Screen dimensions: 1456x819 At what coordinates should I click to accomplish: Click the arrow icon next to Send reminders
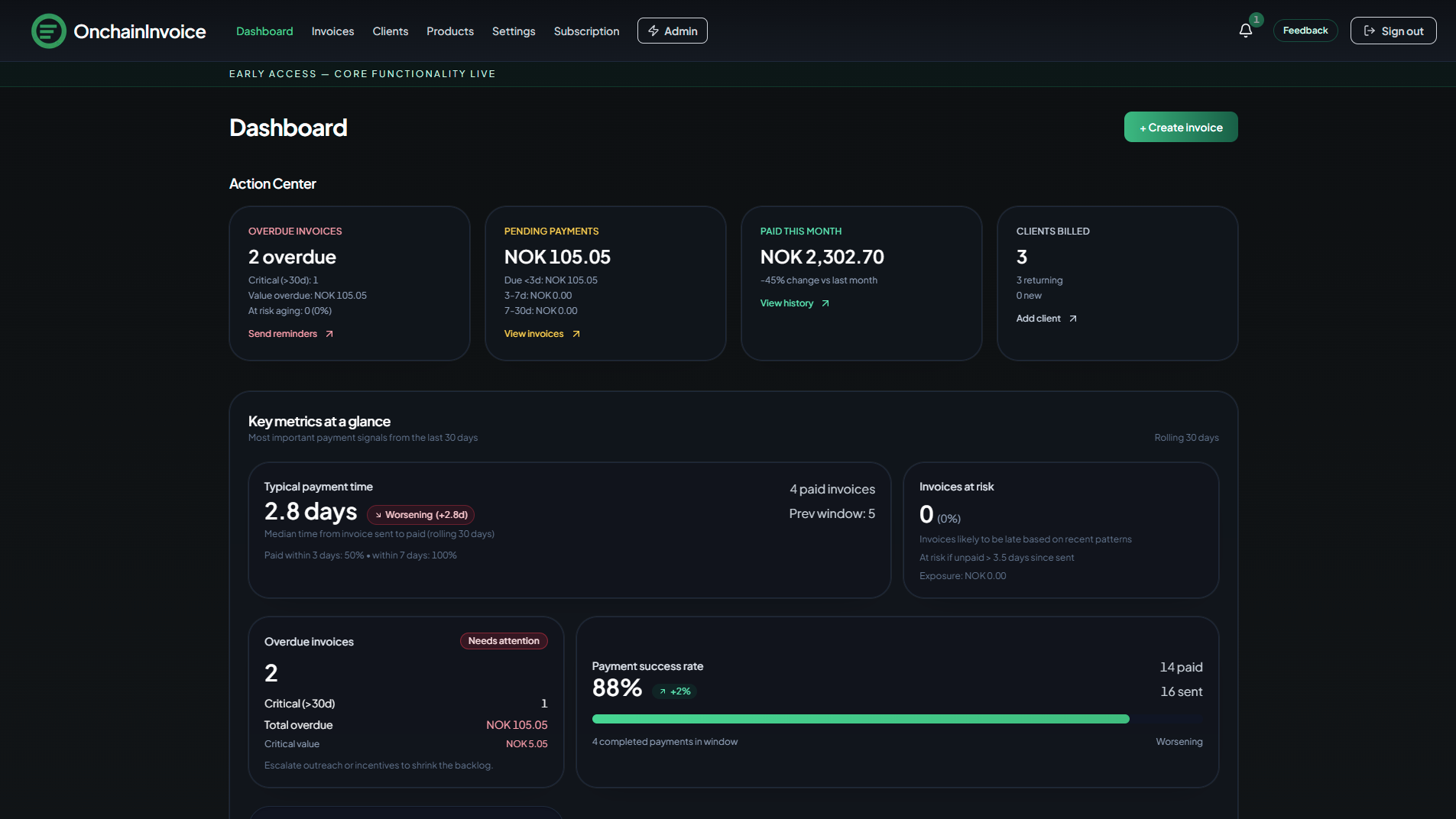(329, 334)
